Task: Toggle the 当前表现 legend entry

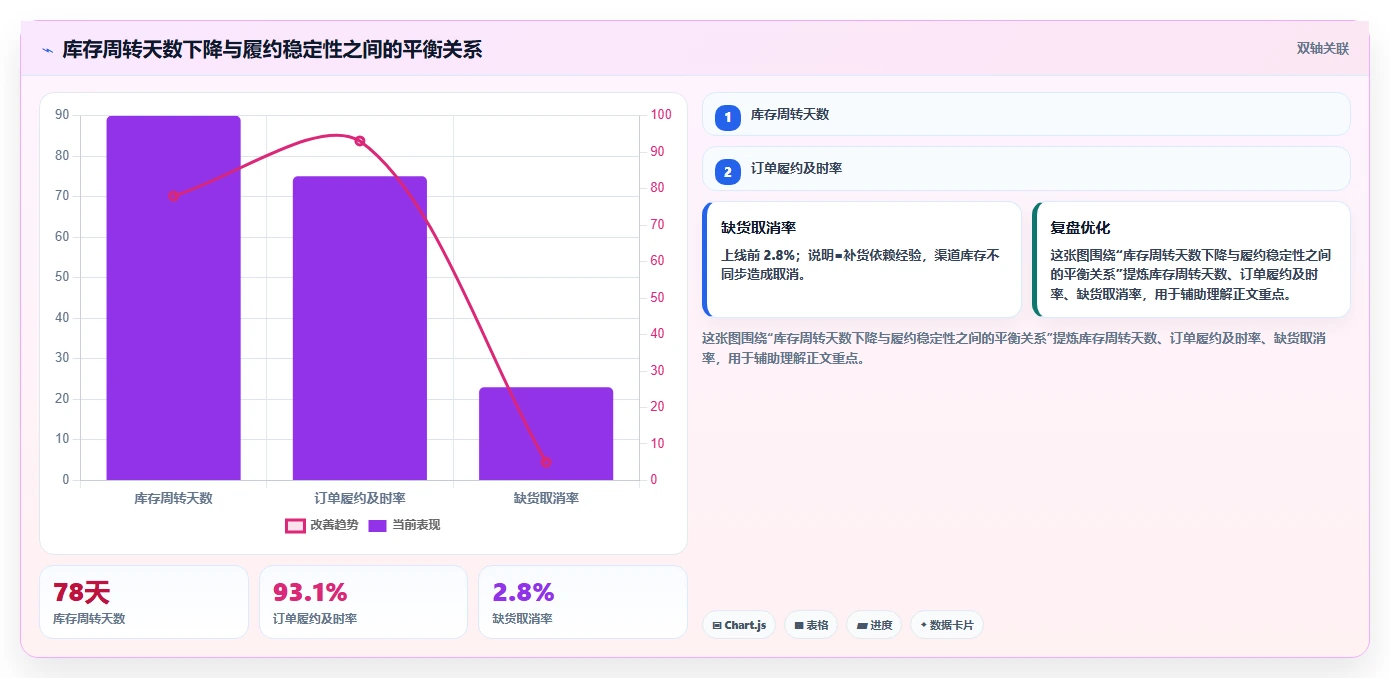Action: (404, 525)
